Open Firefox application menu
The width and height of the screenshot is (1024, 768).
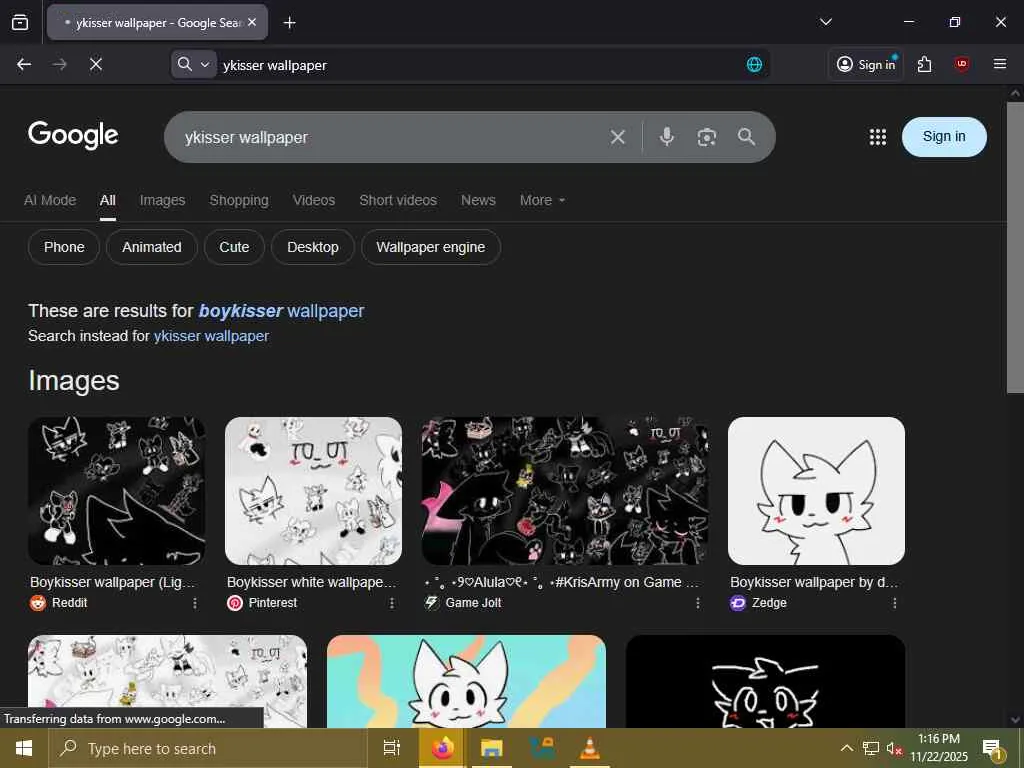pos(1000,64)
